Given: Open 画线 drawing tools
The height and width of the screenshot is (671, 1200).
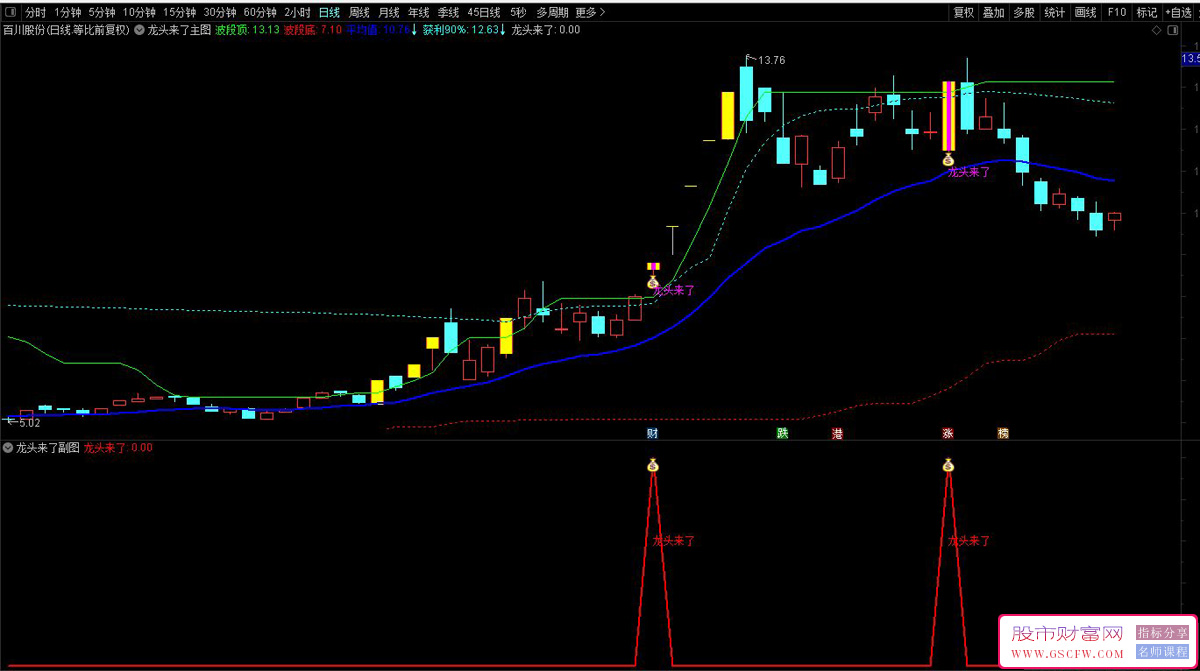Looking at the screenshot, I should (1085, 13).
